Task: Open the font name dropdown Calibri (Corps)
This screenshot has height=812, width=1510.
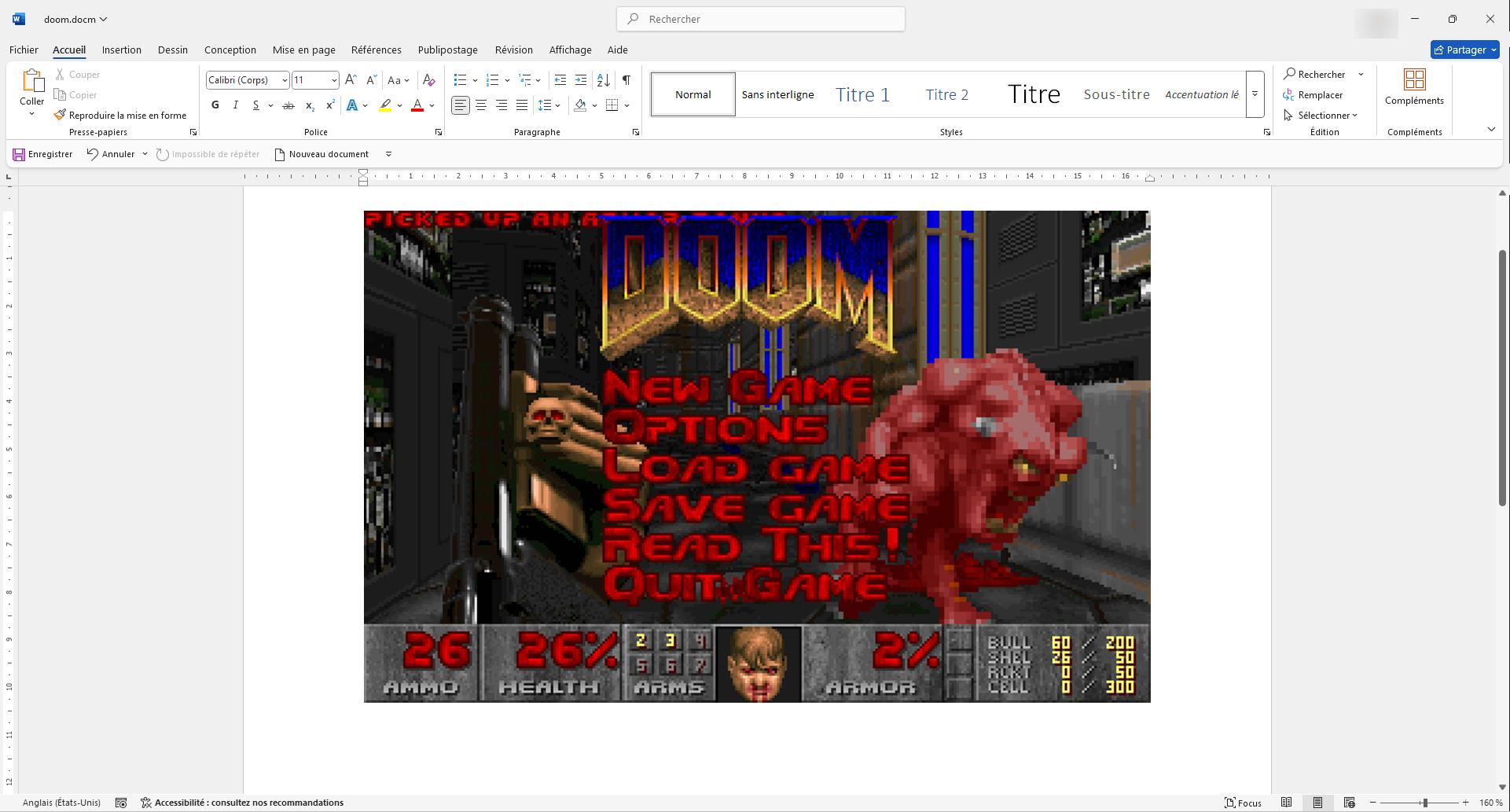Action: [x=285, y=80]
